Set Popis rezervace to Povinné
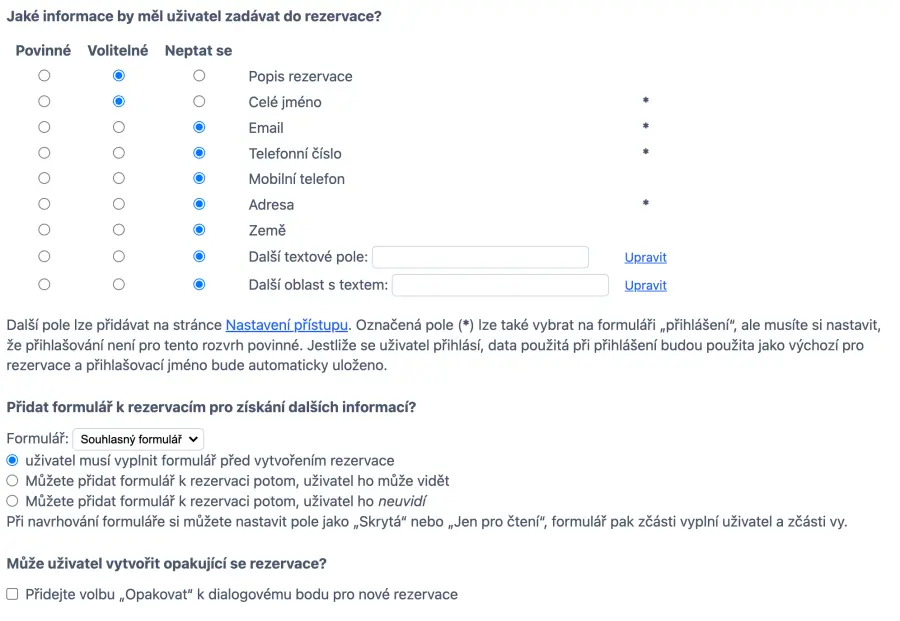 44,76
